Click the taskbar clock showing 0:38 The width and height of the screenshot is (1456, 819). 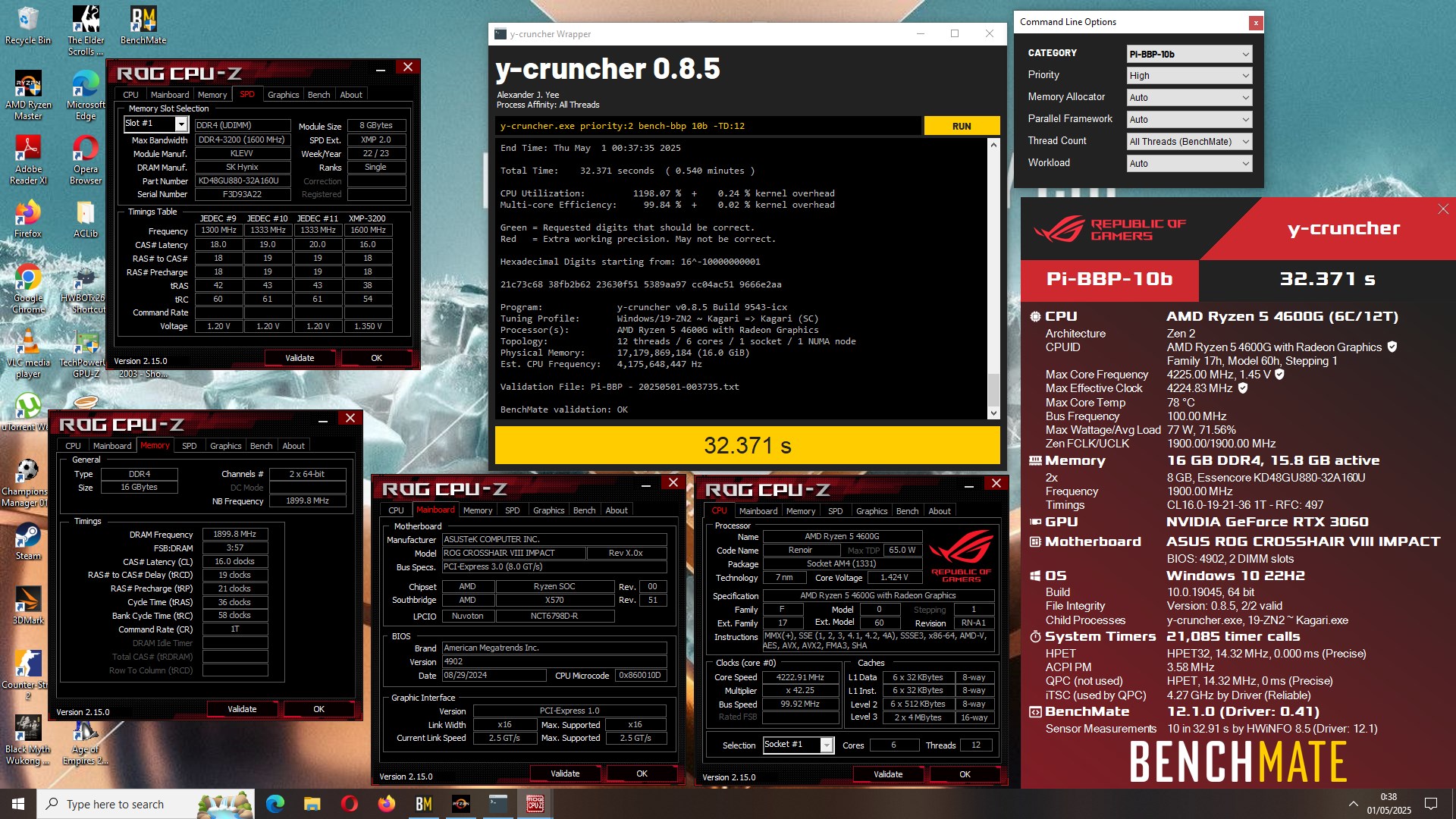[x=1389, y=804]
